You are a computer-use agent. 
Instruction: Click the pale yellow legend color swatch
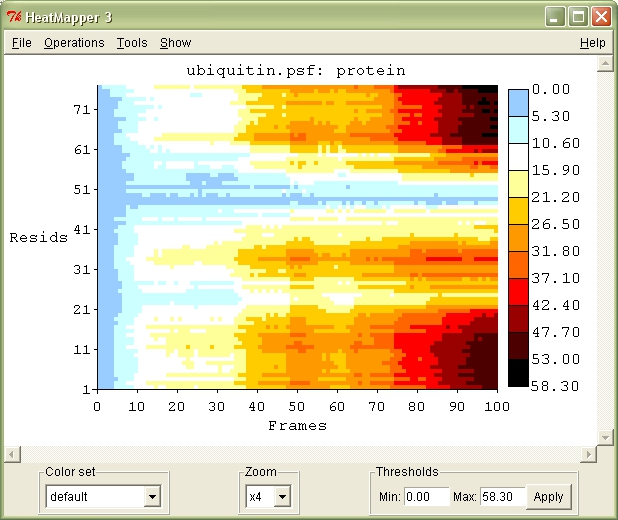518,183
